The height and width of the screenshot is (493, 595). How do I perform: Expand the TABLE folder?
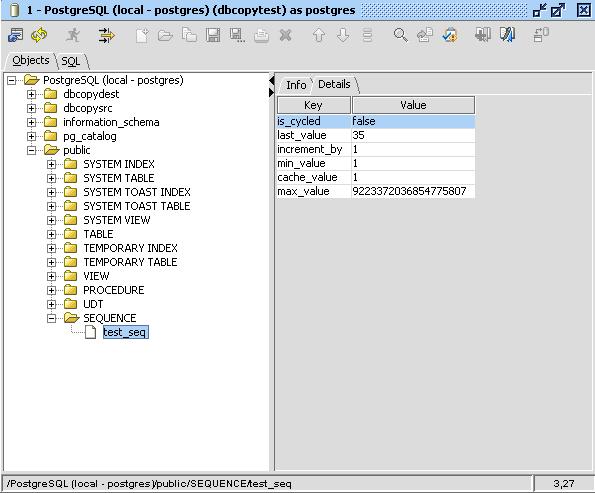pos(52,235)
